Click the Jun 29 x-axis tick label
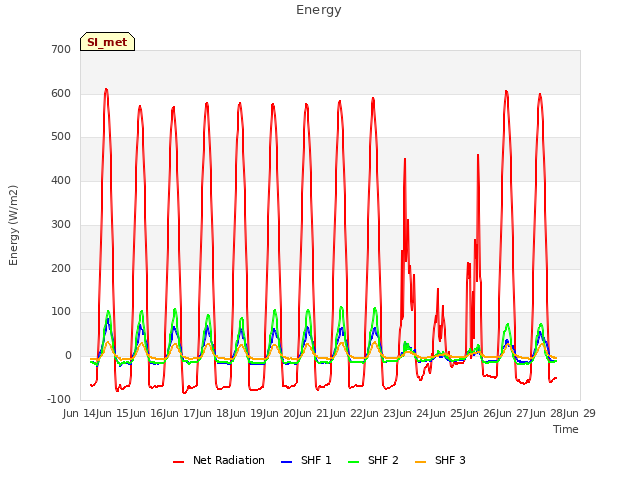 580,413
